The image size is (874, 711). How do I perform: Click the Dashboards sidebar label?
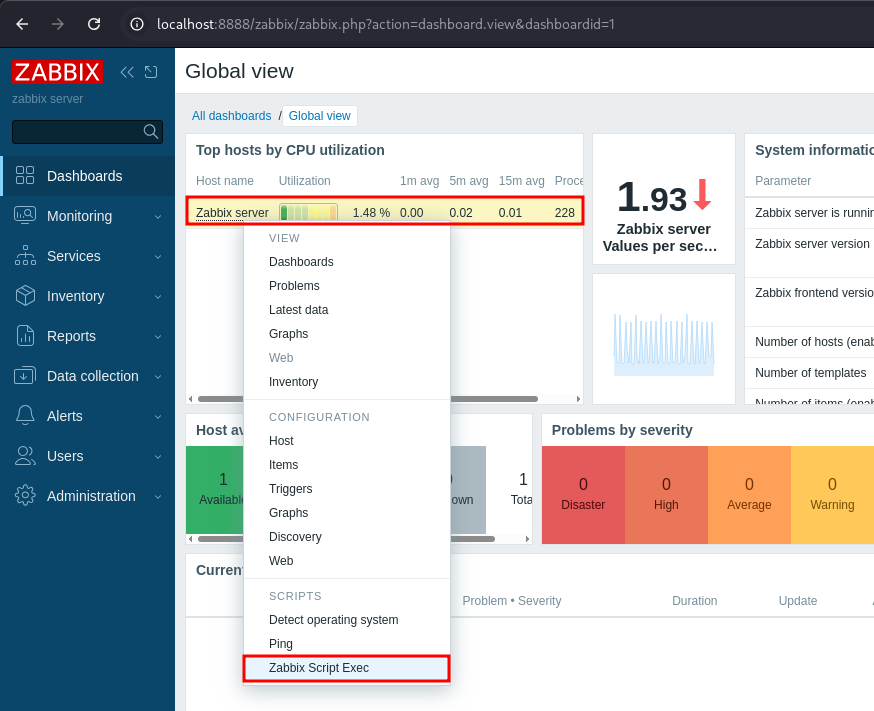[84, 176]
